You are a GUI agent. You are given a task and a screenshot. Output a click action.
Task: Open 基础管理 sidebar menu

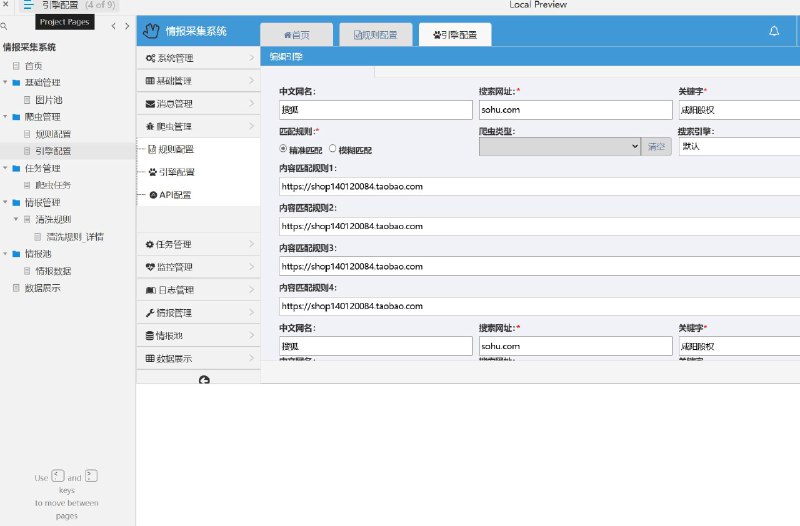[198, 81]
